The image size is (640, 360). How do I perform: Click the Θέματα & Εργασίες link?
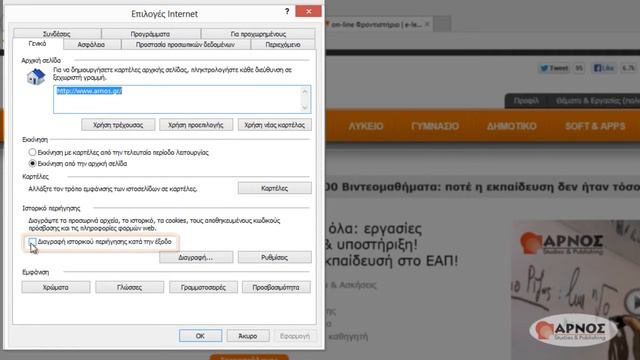[x=597, y=100]
